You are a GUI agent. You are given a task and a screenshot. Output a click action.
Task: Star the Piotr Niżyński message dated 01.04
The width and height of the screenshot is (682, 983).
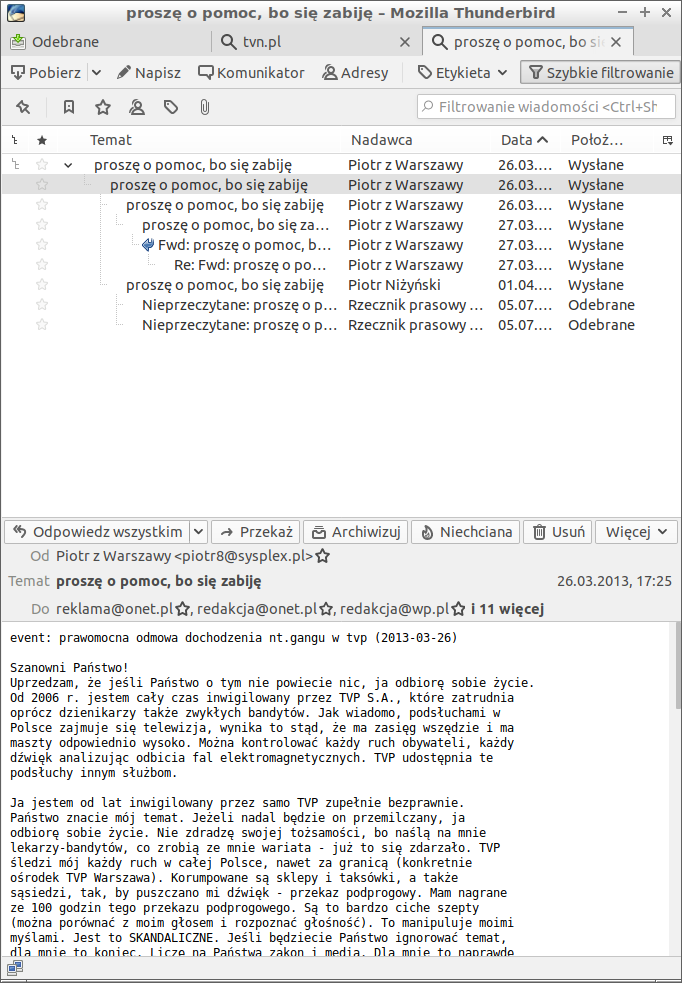pyautogui.click(x=42, y=285)
